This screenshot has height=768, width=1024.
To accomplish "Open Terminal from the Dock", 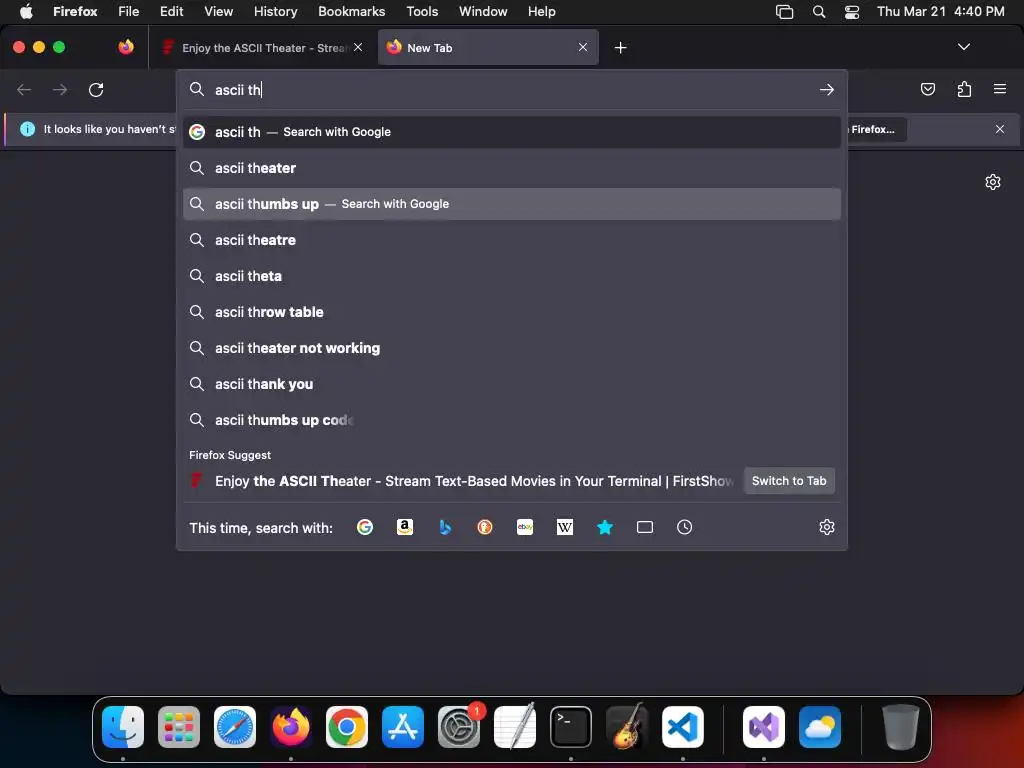I will [571, 727].
